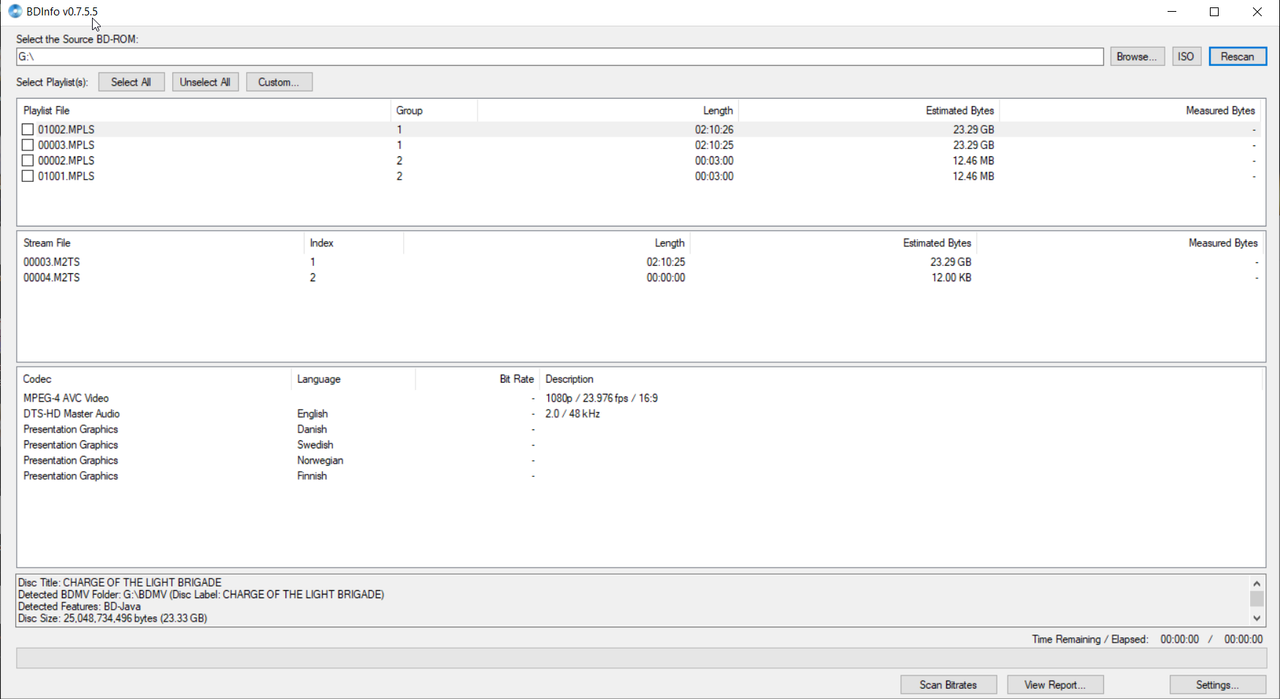Click Select All playlists button
The height and width of the screenshot is (699, 1280).
click(131, 82)
